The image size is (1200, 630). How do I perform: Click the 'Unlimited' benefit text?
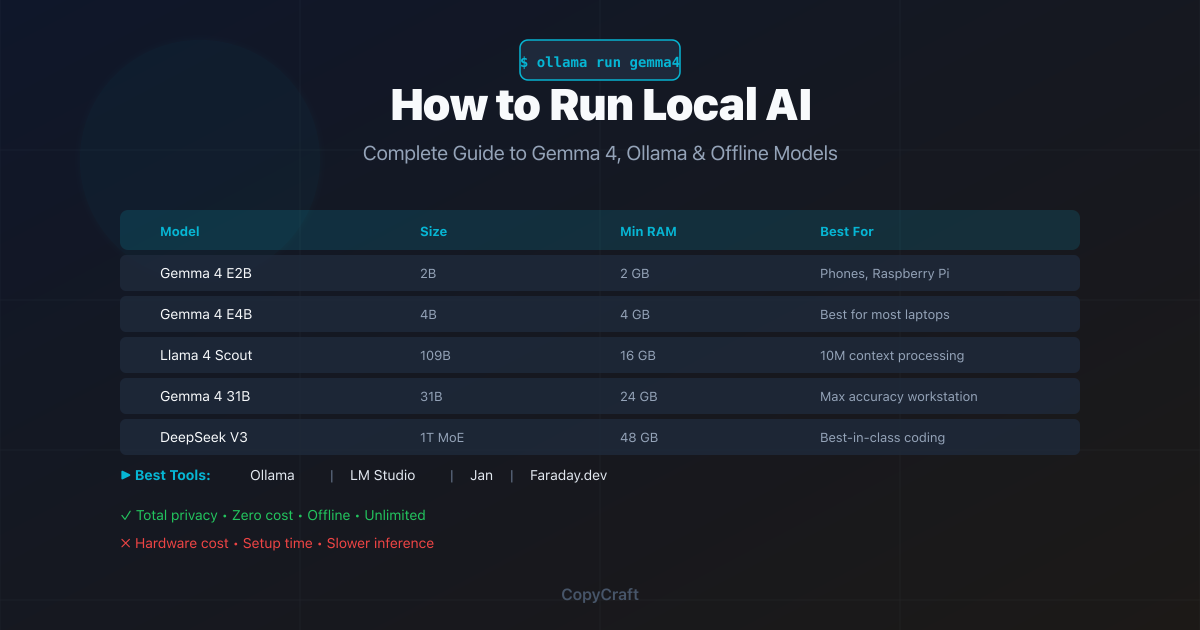click(x=395, y=515)
